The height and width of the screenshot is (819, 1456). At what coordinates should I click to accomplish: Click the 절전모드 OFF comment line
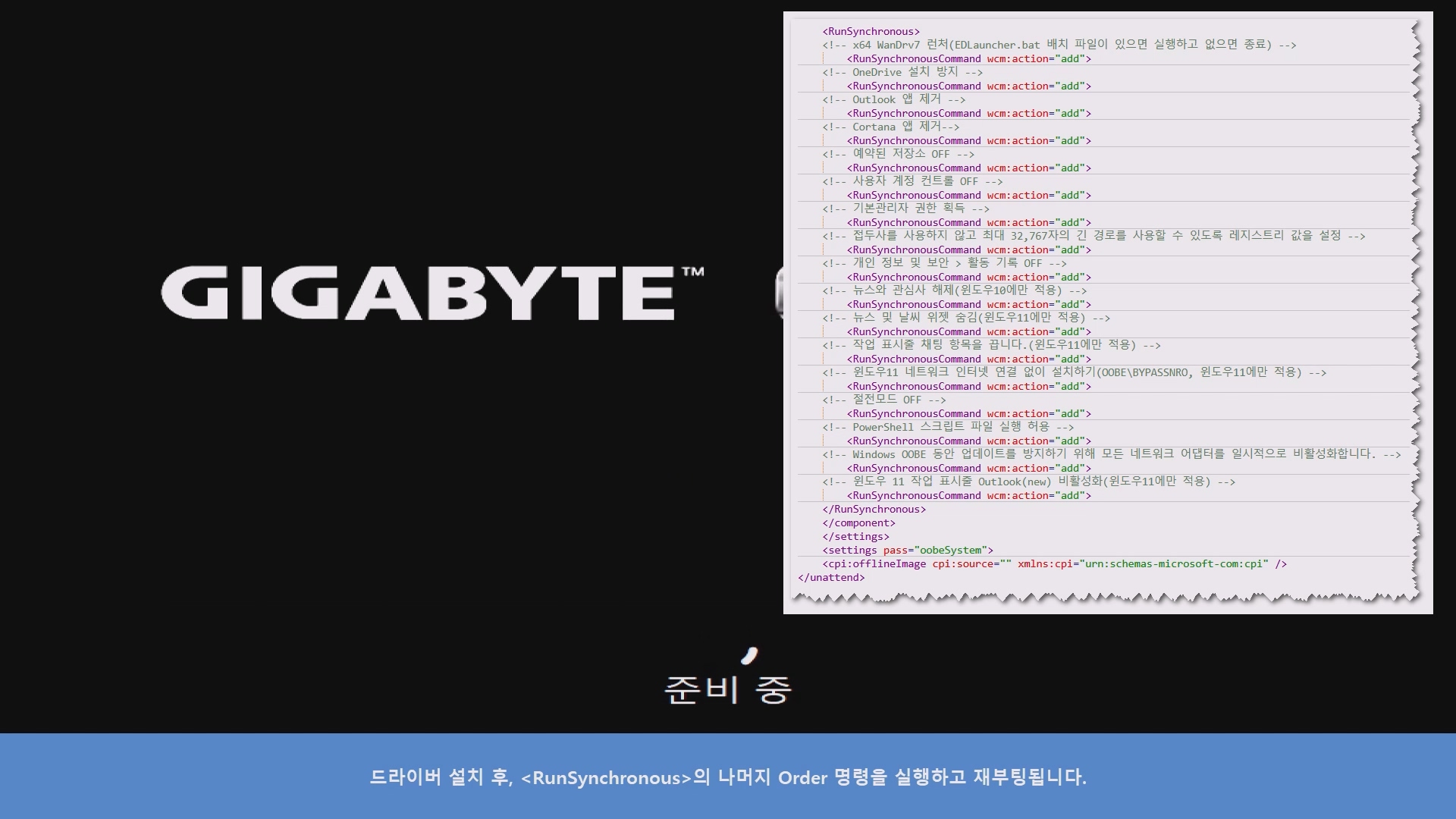883,400
